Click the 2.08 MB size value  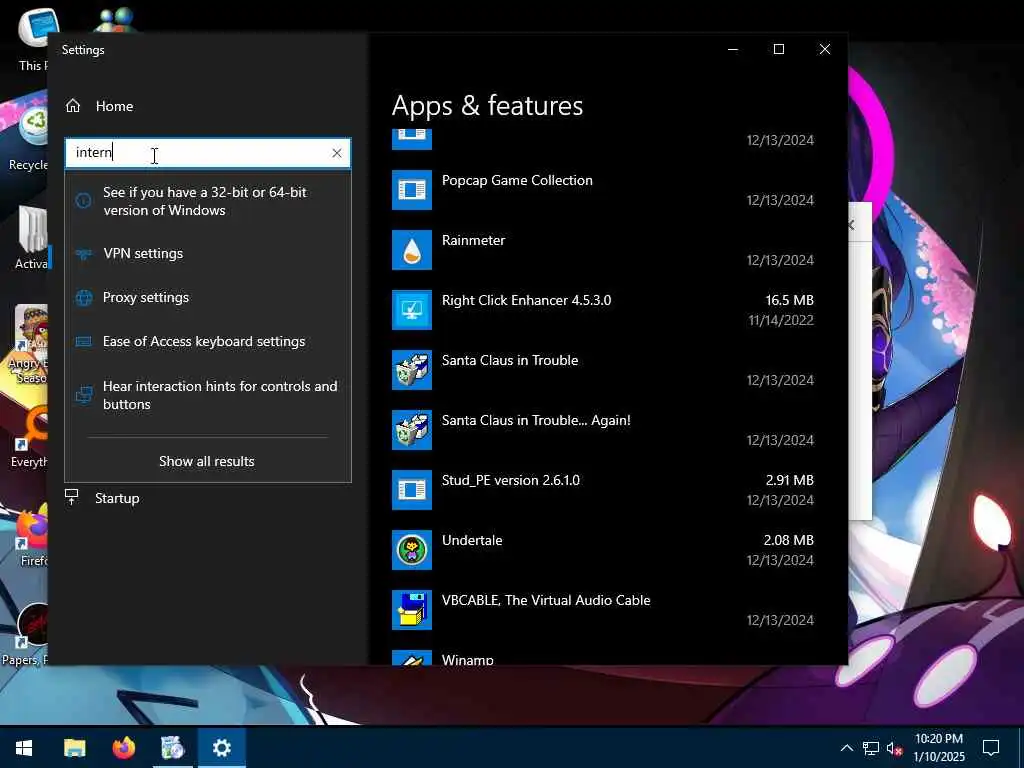coord(788,541)
